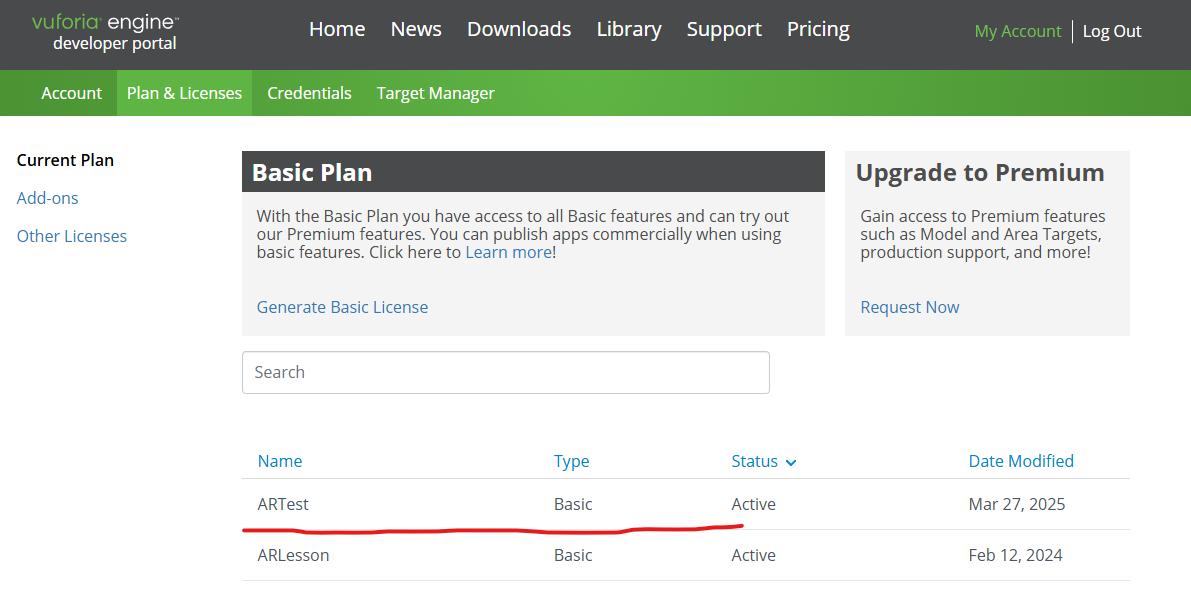Open the Downloads section

(x=519, y=29)
